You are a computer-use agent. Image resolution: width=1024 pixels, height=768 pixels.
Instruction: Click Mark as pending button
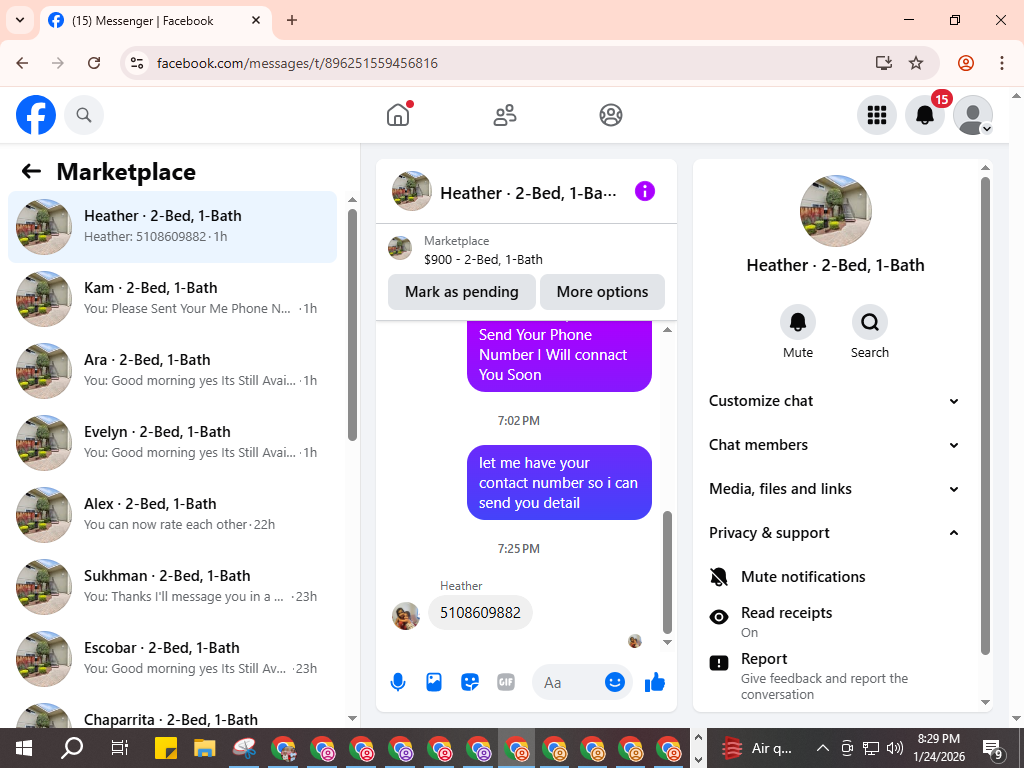(462, 292)
